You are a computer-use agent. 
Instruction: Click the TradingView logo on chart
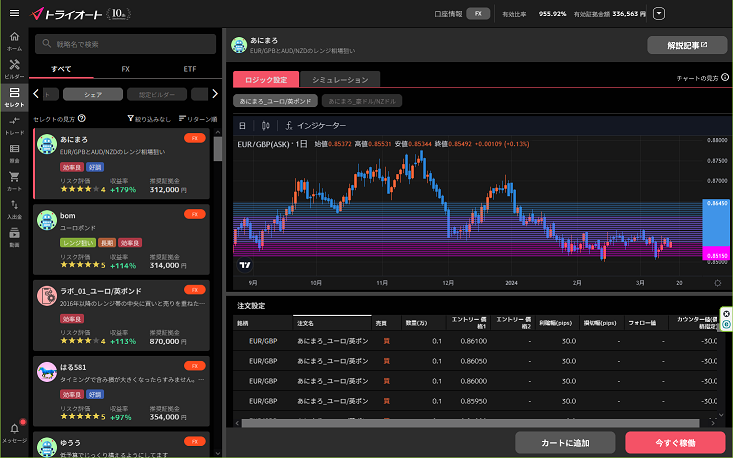(x=245, y=265)
